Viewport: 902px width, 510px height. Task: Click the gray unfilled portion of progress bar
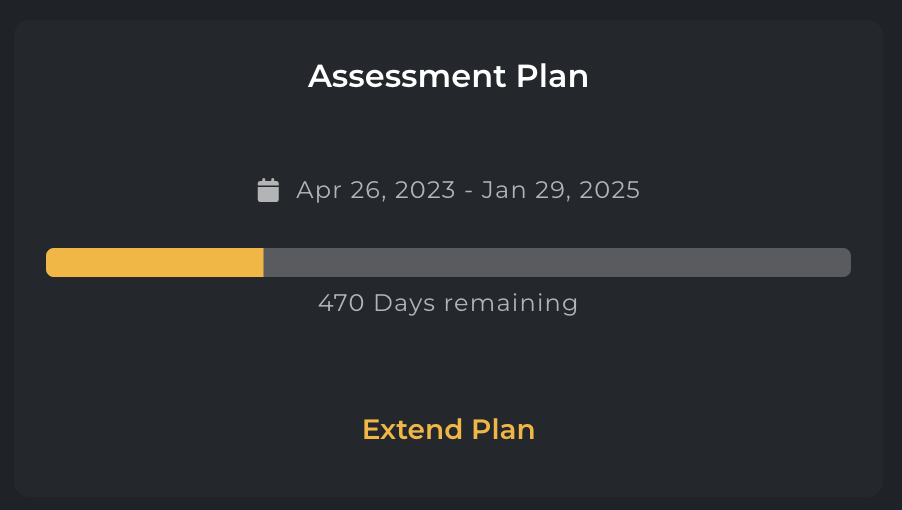pos(557,262)
